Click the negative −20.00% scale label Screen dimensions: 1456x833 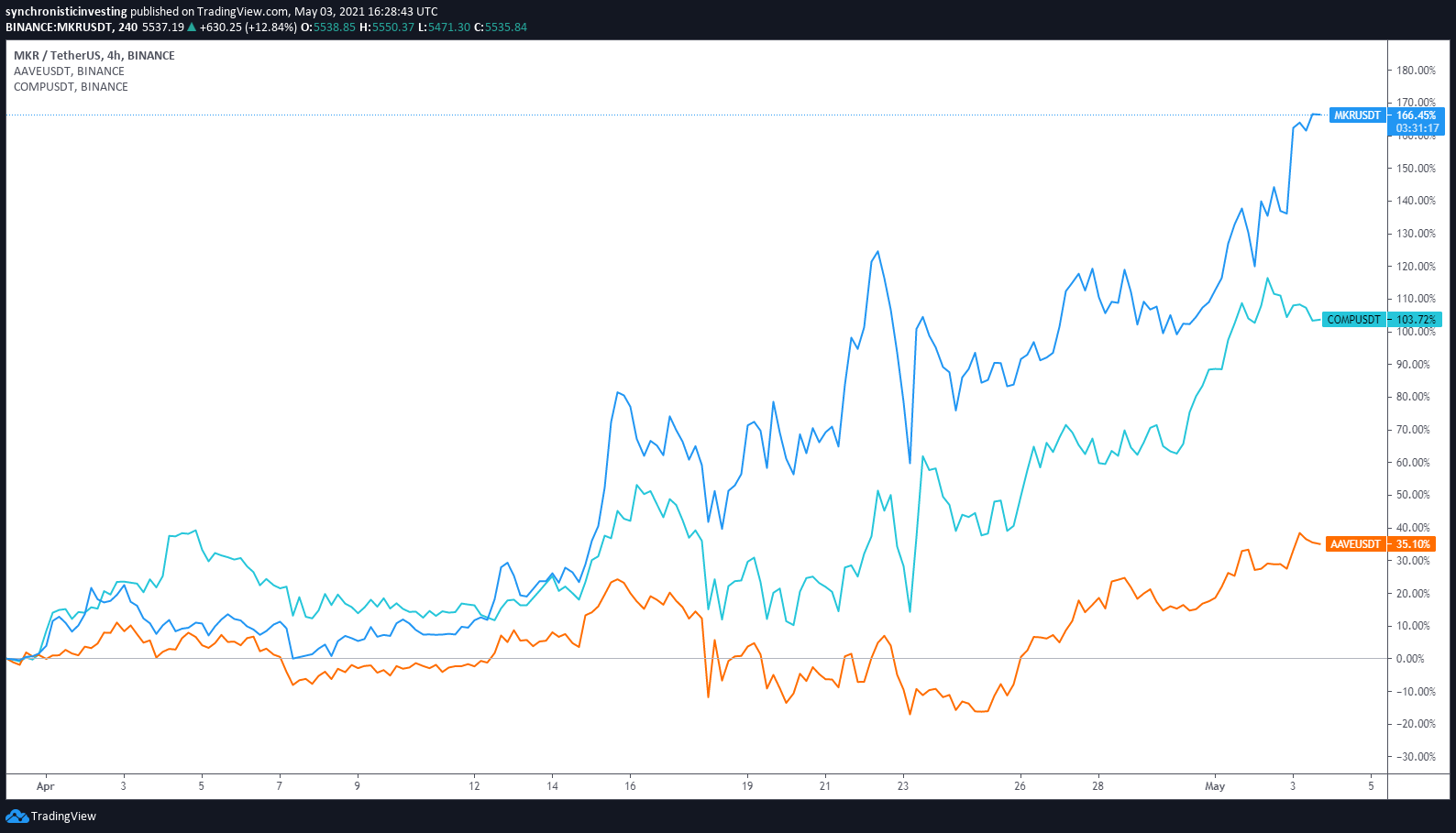pos(1417,724)
